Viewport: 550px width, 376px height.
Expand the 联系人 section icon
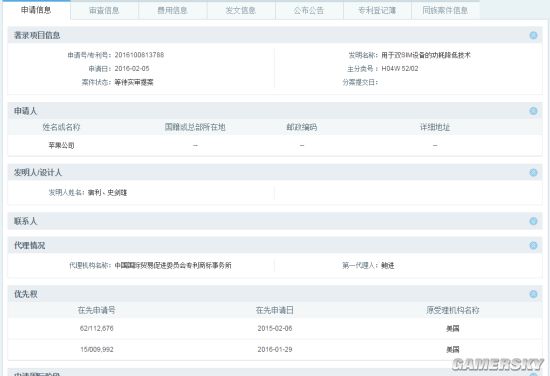[533, 221]
